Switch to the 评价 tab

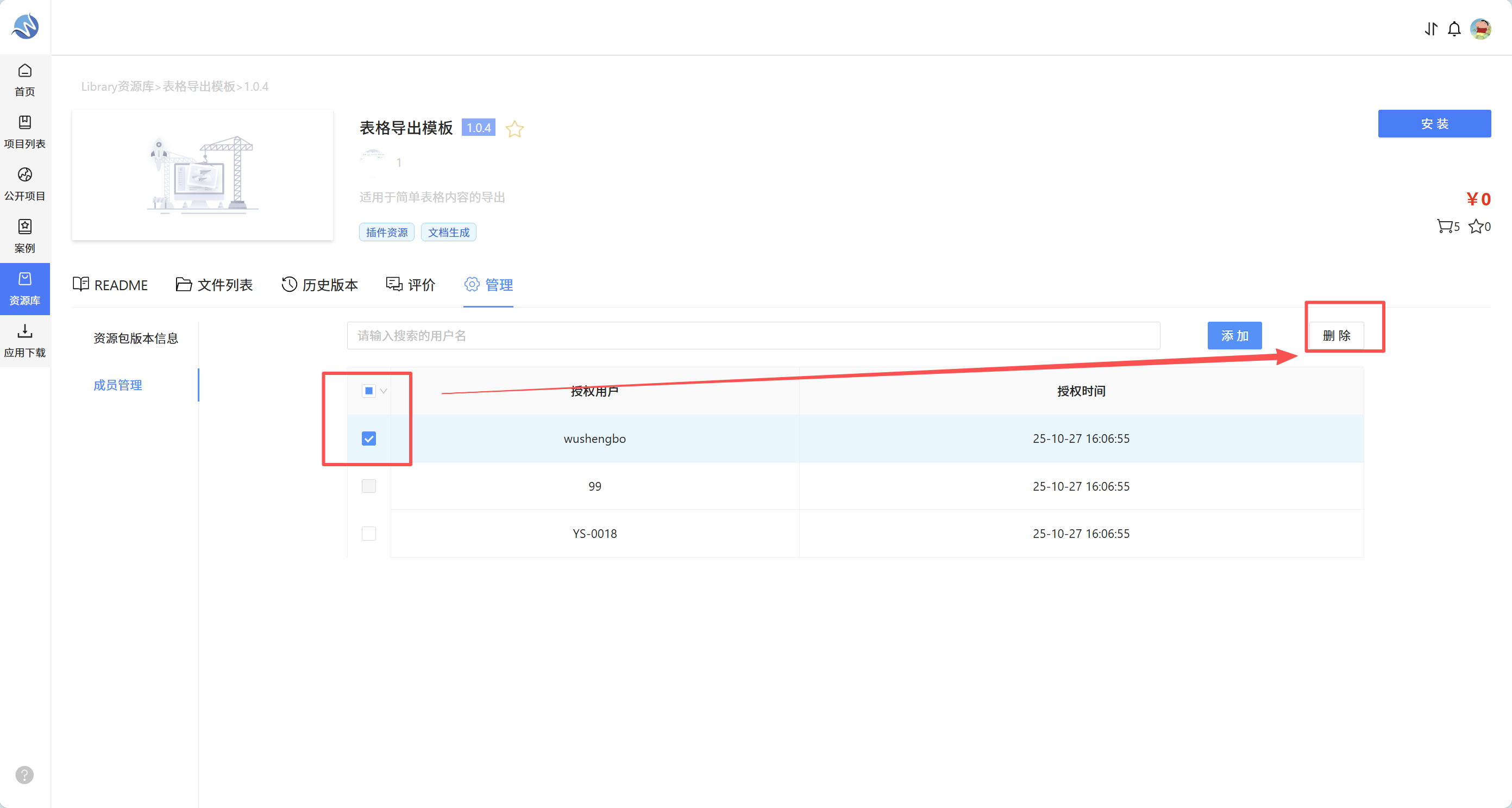(x=410, y=285)
